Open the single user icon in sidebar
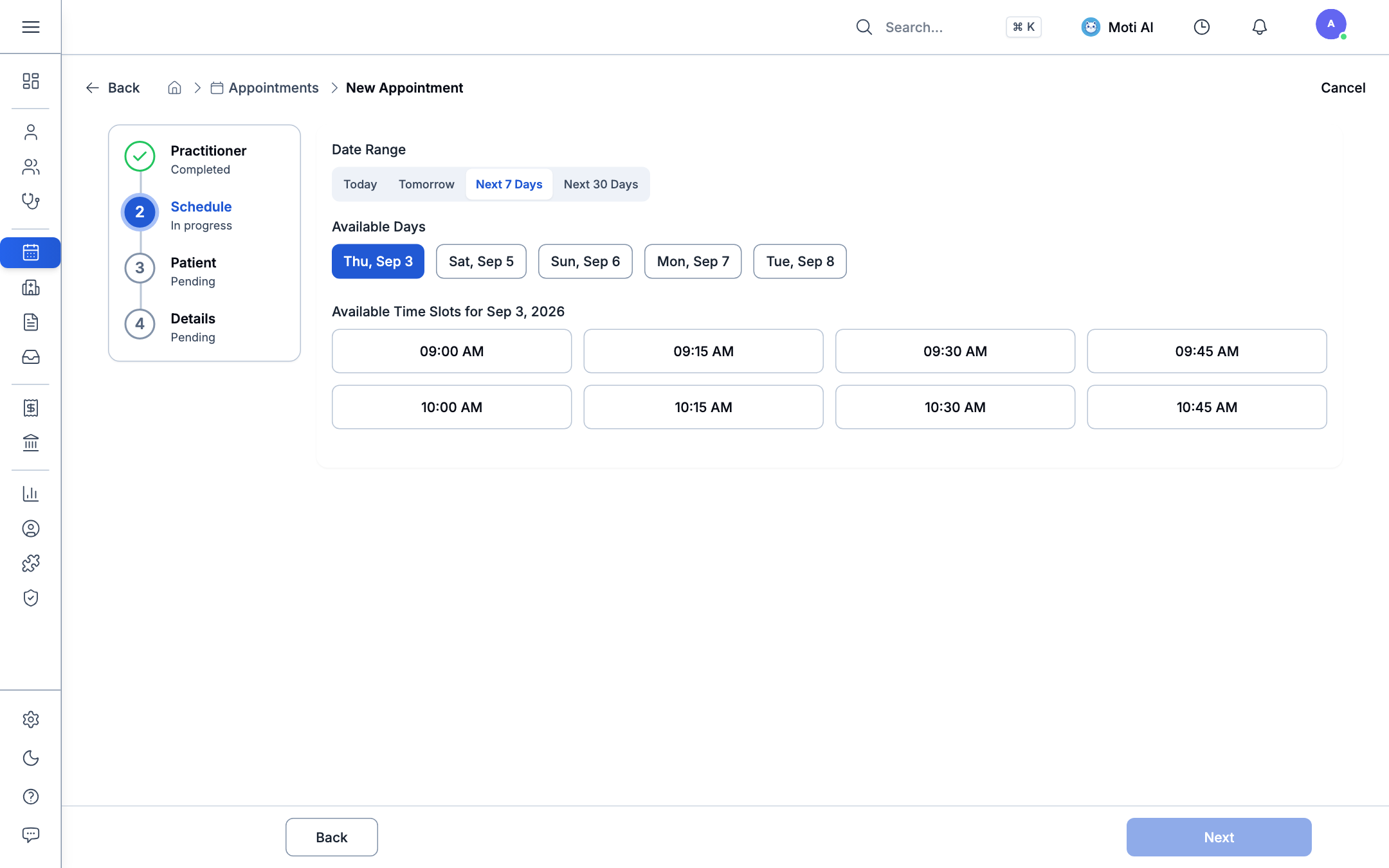Image resolution: width=1389 pixels, height=868 pixels. tap(30, 132)
